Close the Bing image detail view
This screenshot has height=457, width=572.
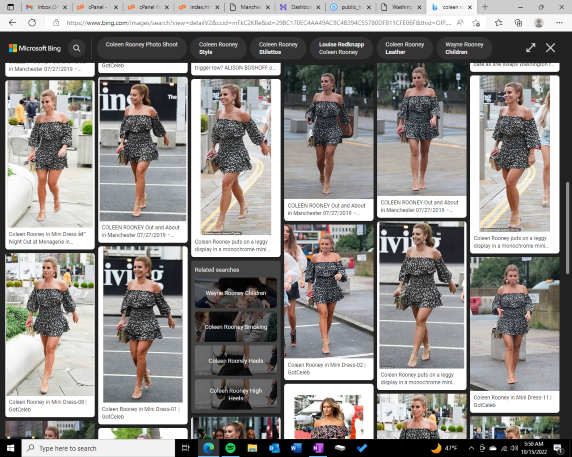point(550,48)
